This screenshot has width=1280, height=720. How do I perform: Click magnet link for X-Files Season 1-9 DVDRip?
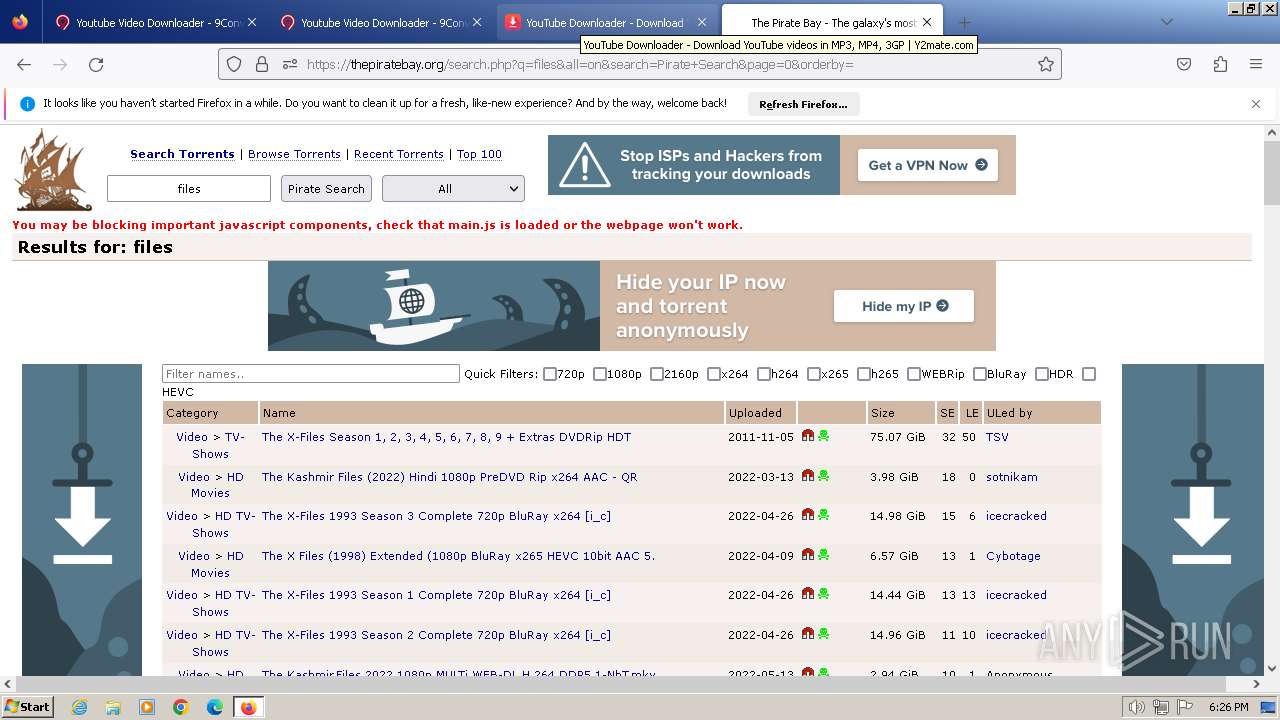click(x=808, y=436)
